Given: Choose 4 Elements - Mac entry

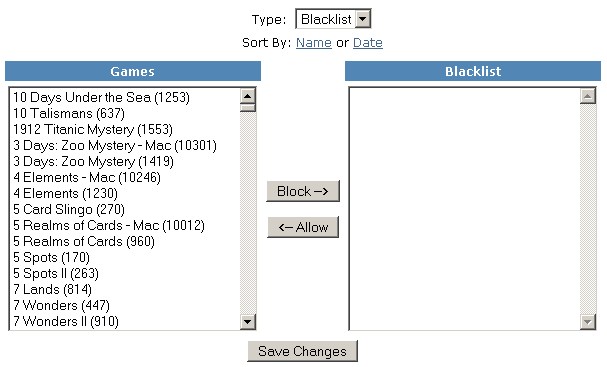Looking at the screenshot, I should [x=87, y=177].
